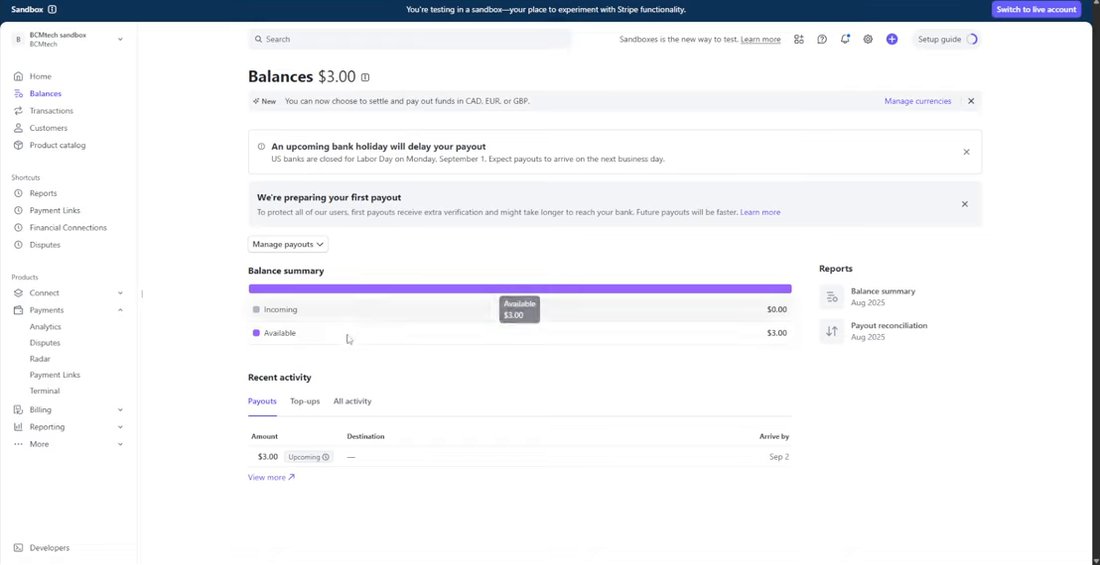Click the Sandbox info icon
Viewport: 1100px width, 565px height.
coord(53,10)
